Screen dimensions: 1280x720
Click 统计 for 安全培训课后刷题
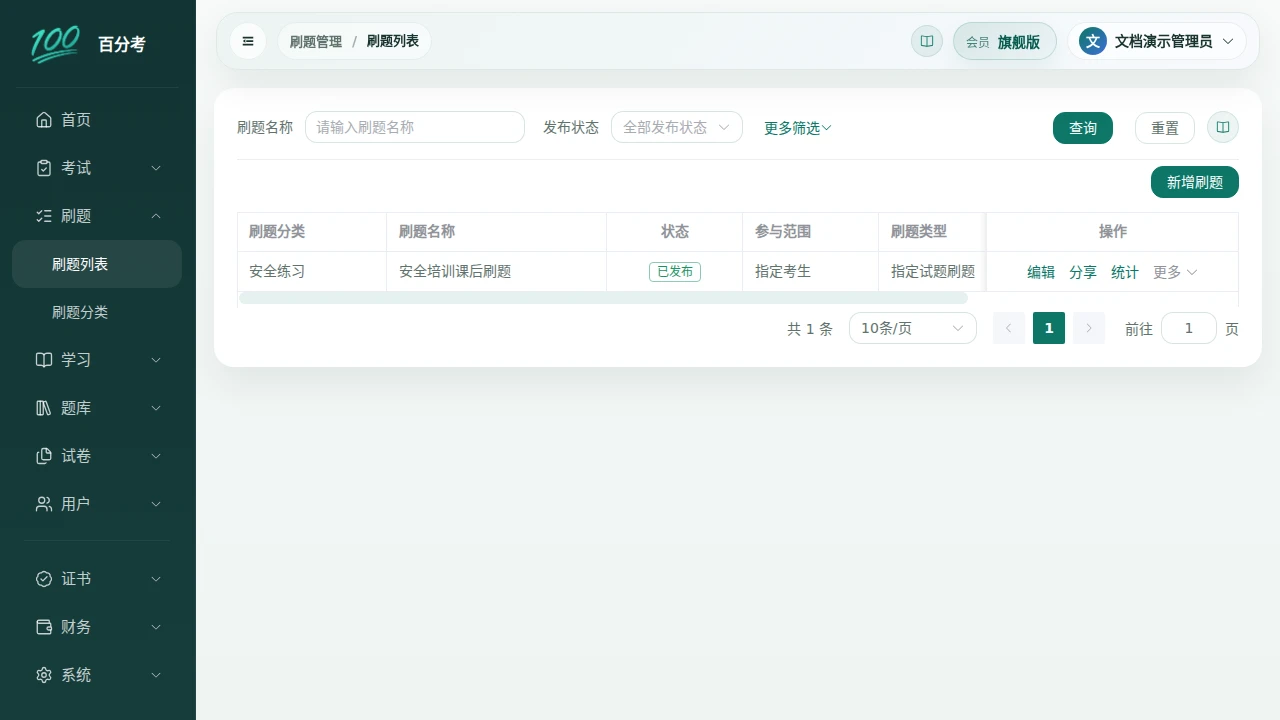tap(1125, 272)
